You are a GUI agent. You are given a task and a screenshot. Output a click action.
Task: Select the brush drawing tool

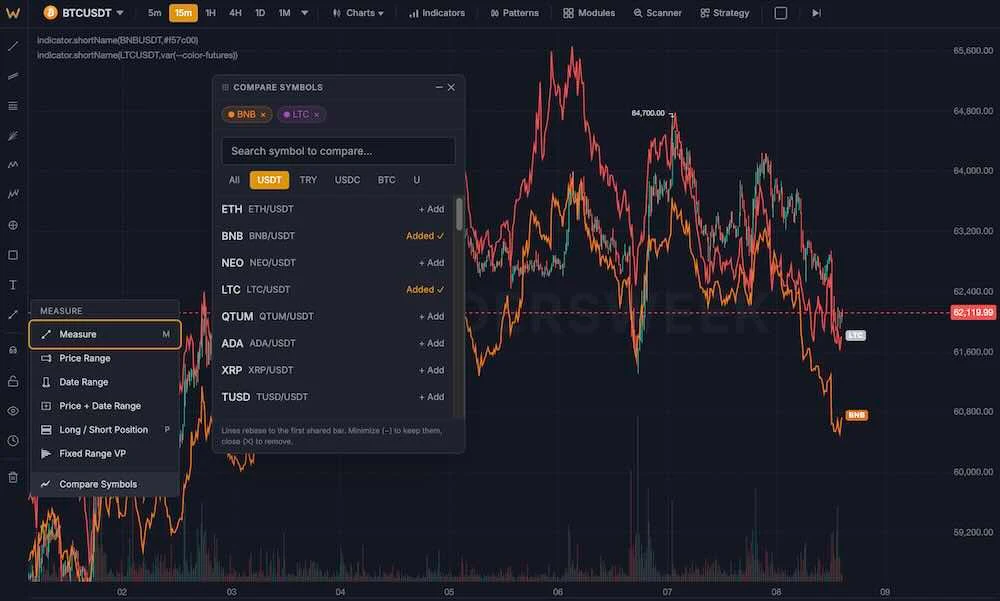click(13, 135)
